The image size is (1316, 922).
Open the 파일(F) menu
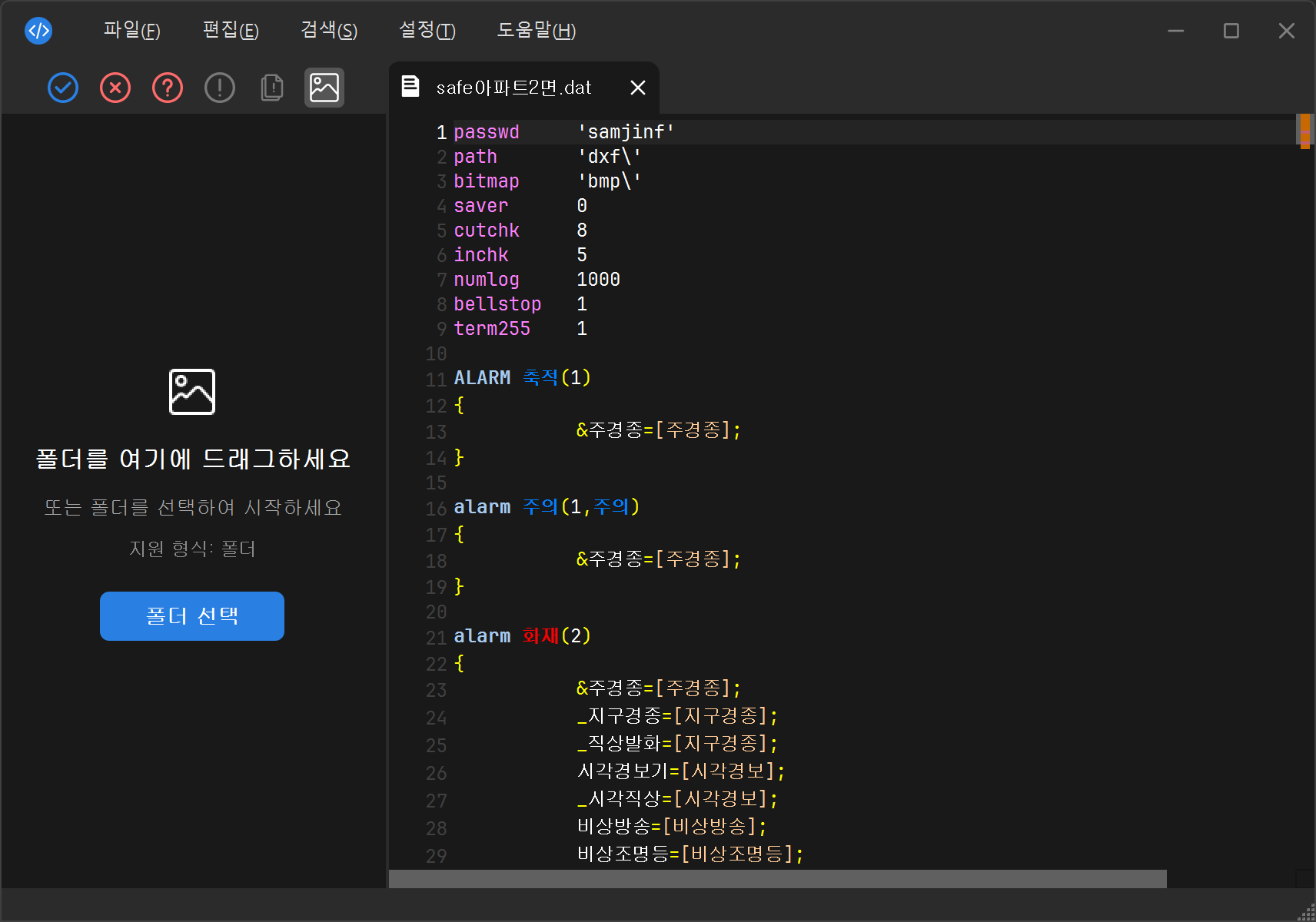pos(131,31)
